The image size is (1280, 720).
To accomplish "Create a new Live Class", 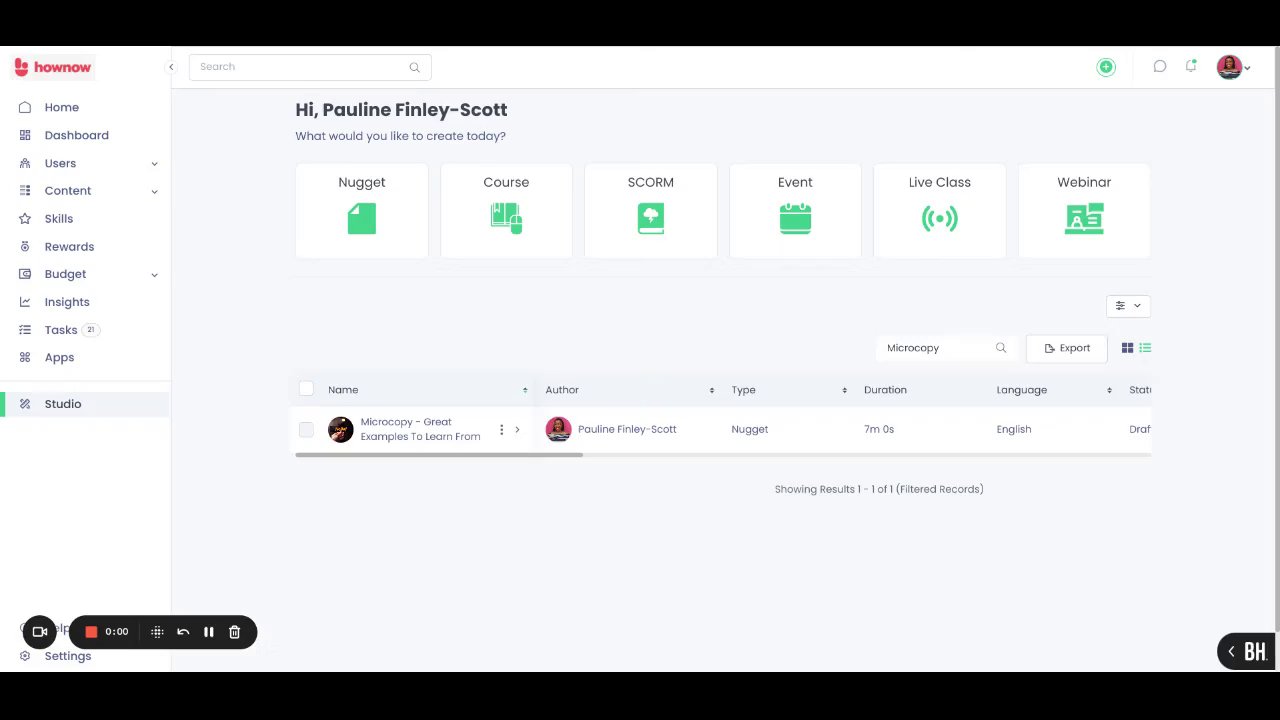I will click(940, 211).
